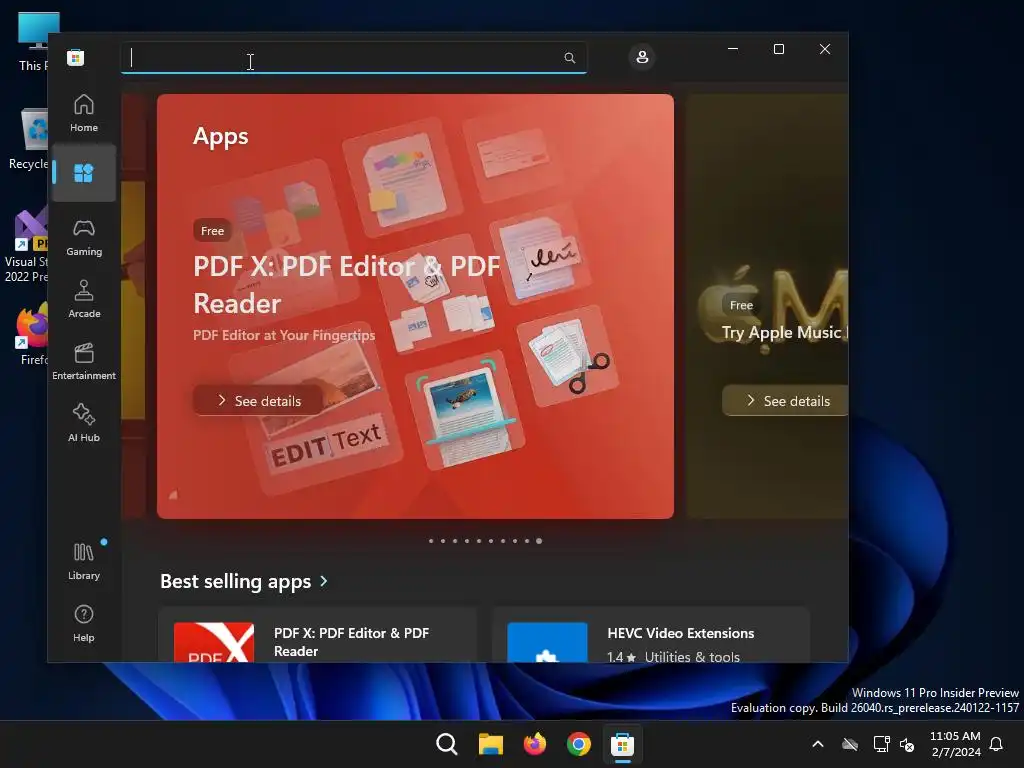The width and height of the screenshot is (1024, 768).
Task: Click the PDF X featured banner
Action: pos(415,306)
